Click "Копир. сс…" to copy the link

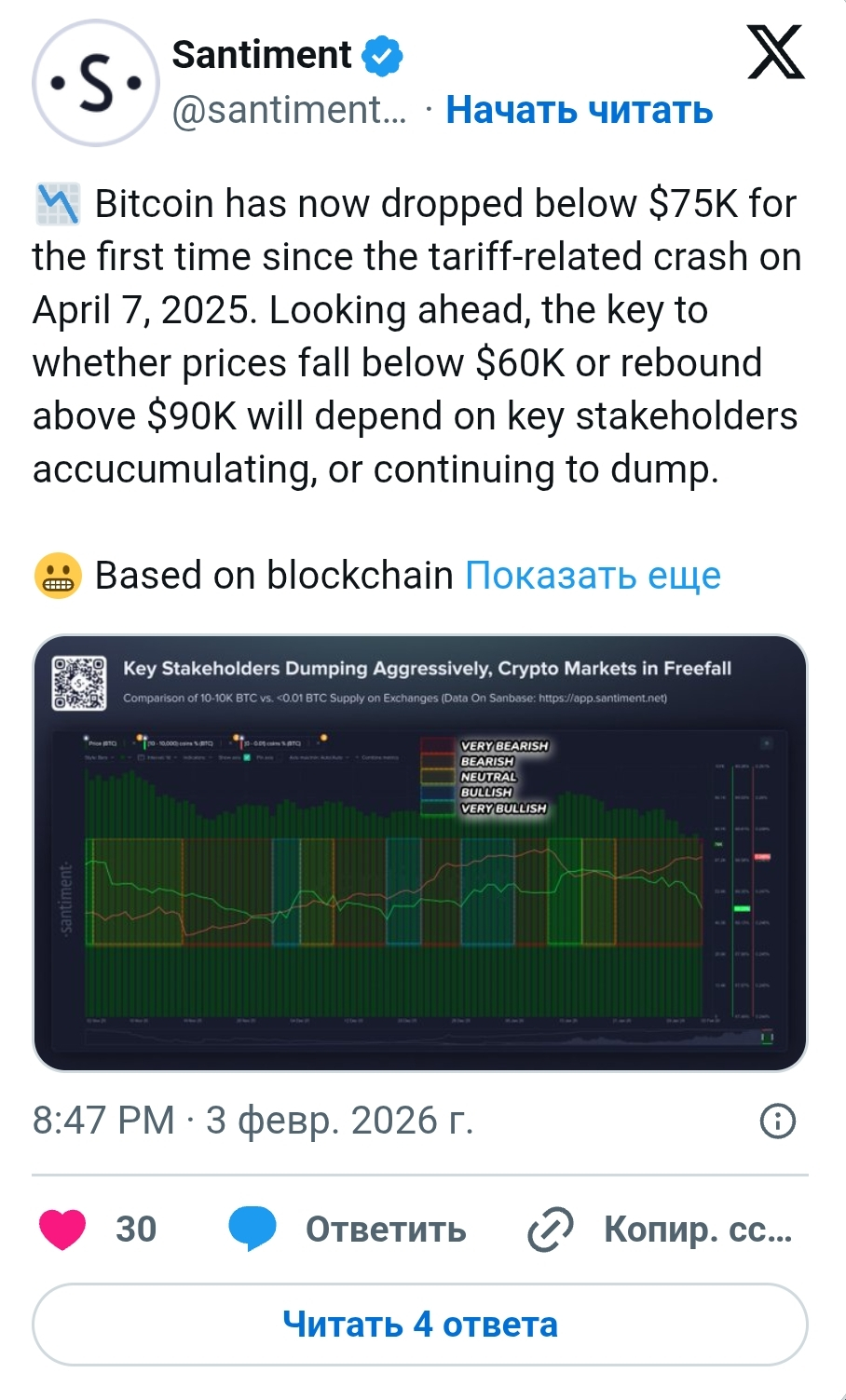point(697,1230)
